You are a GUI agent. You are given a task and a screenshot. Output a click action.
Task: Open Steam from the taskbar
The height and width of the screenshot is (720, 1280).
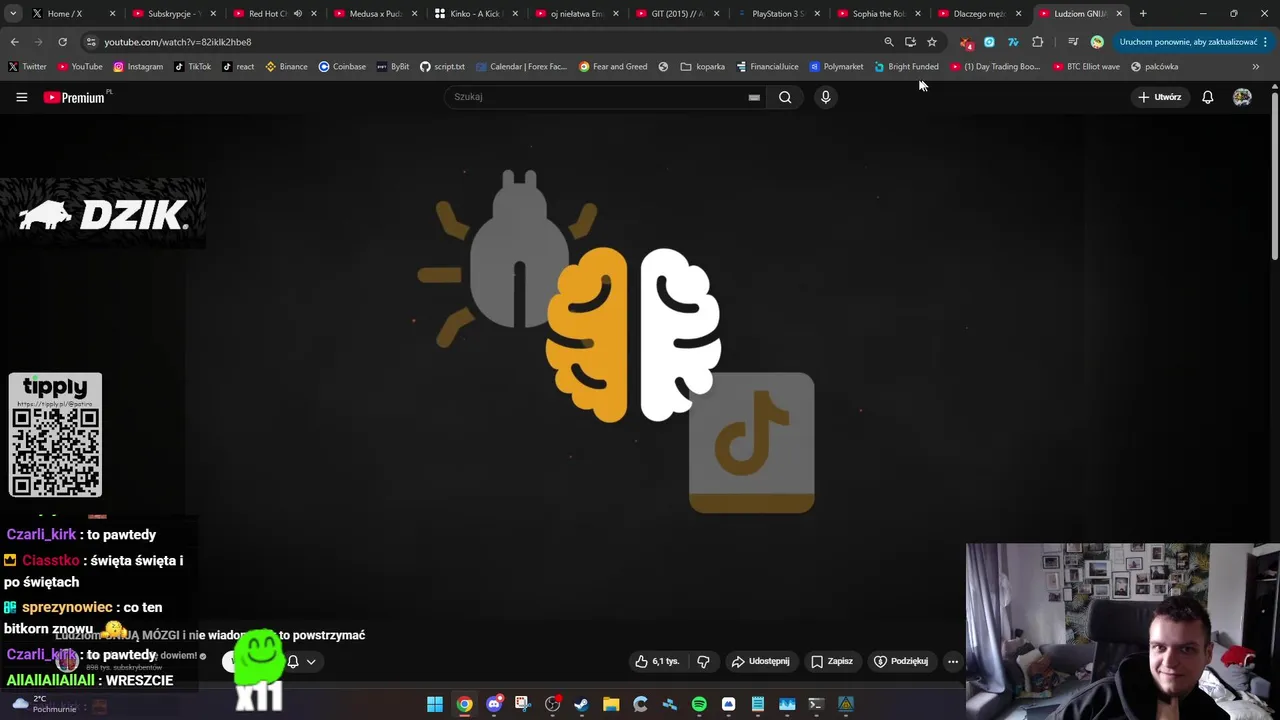click(581, 704)
